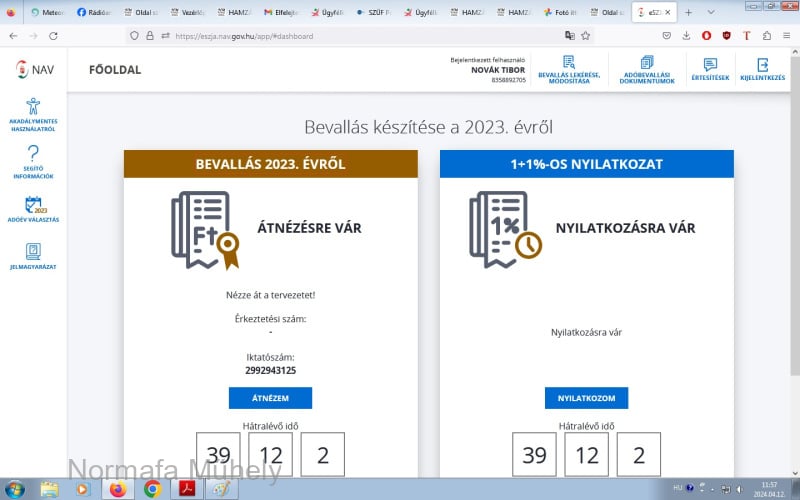800x500 pixels.
Task: Click the red Opera extension icon
Action: pyautogui.click(x=707, y=36)
